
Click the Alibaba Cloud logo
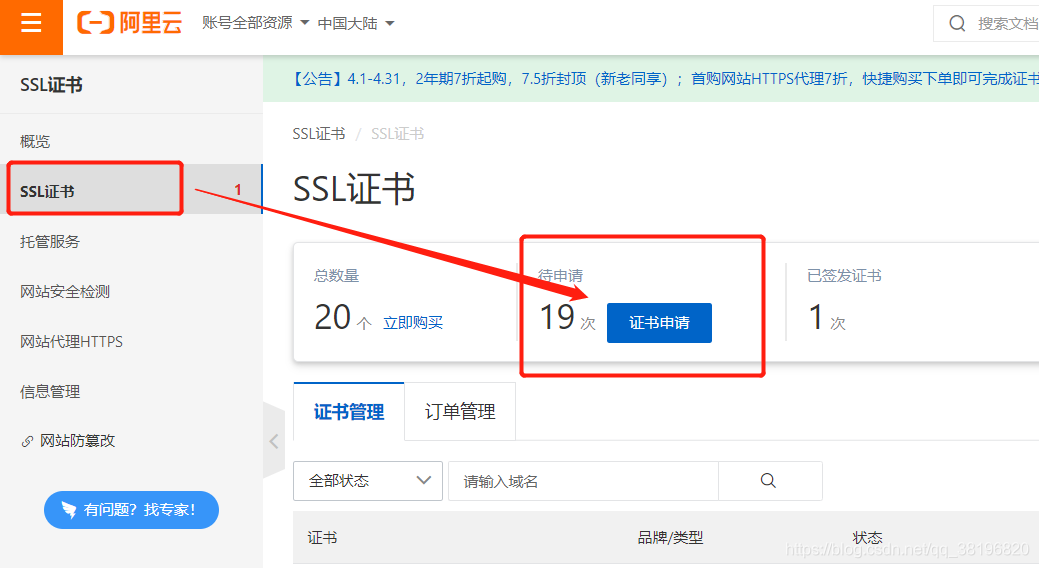(129, 23)
